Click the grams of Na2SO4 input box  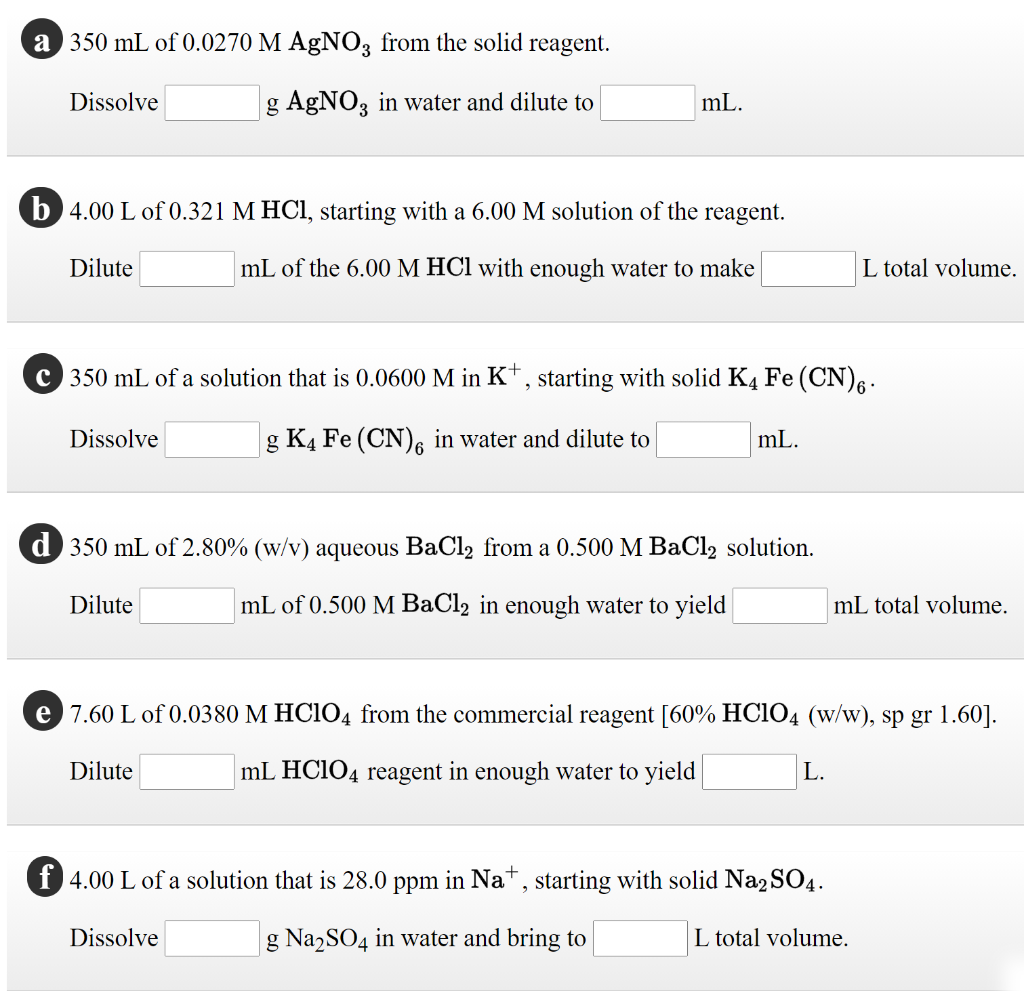[212, 938]
